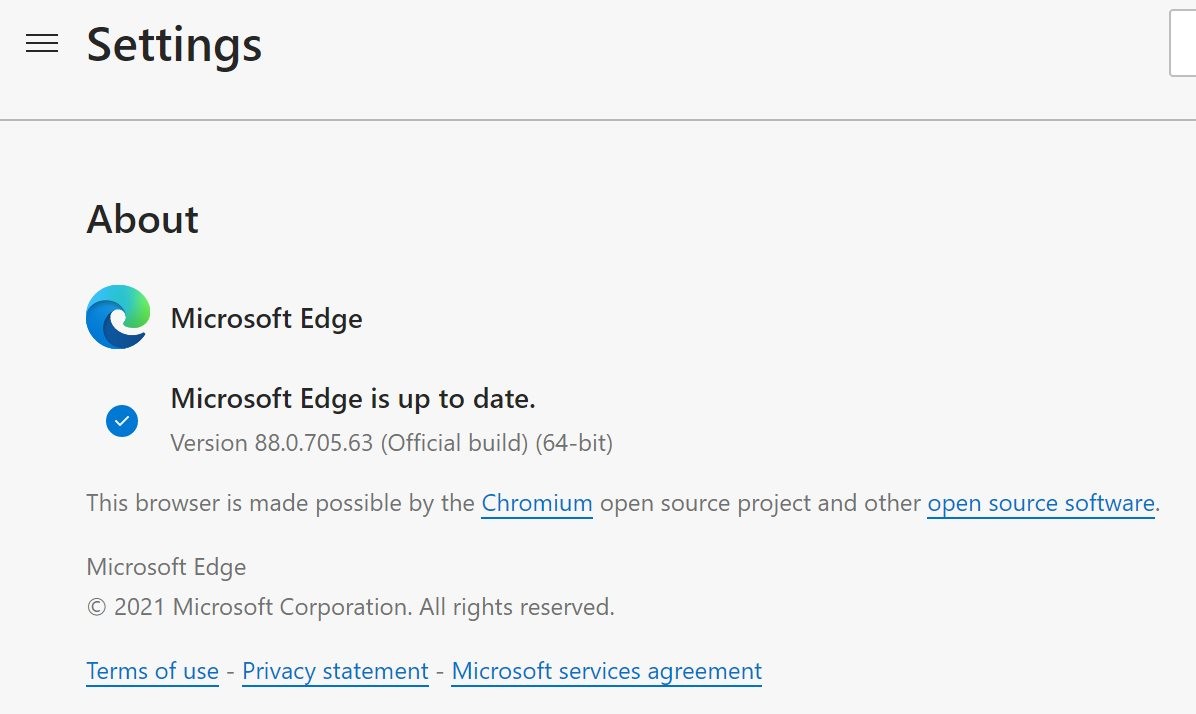Click the 'Microsoft Edge is up to date' status
The width and height of the screenshot is (1196, 714).
point(353,398)
